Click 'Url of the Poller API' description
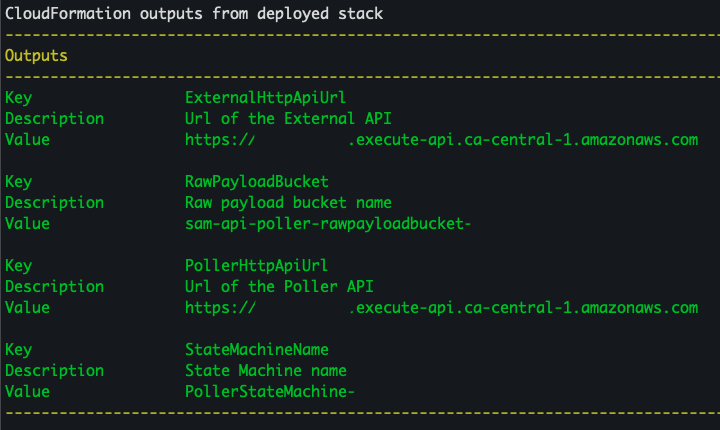 (279, 287)
